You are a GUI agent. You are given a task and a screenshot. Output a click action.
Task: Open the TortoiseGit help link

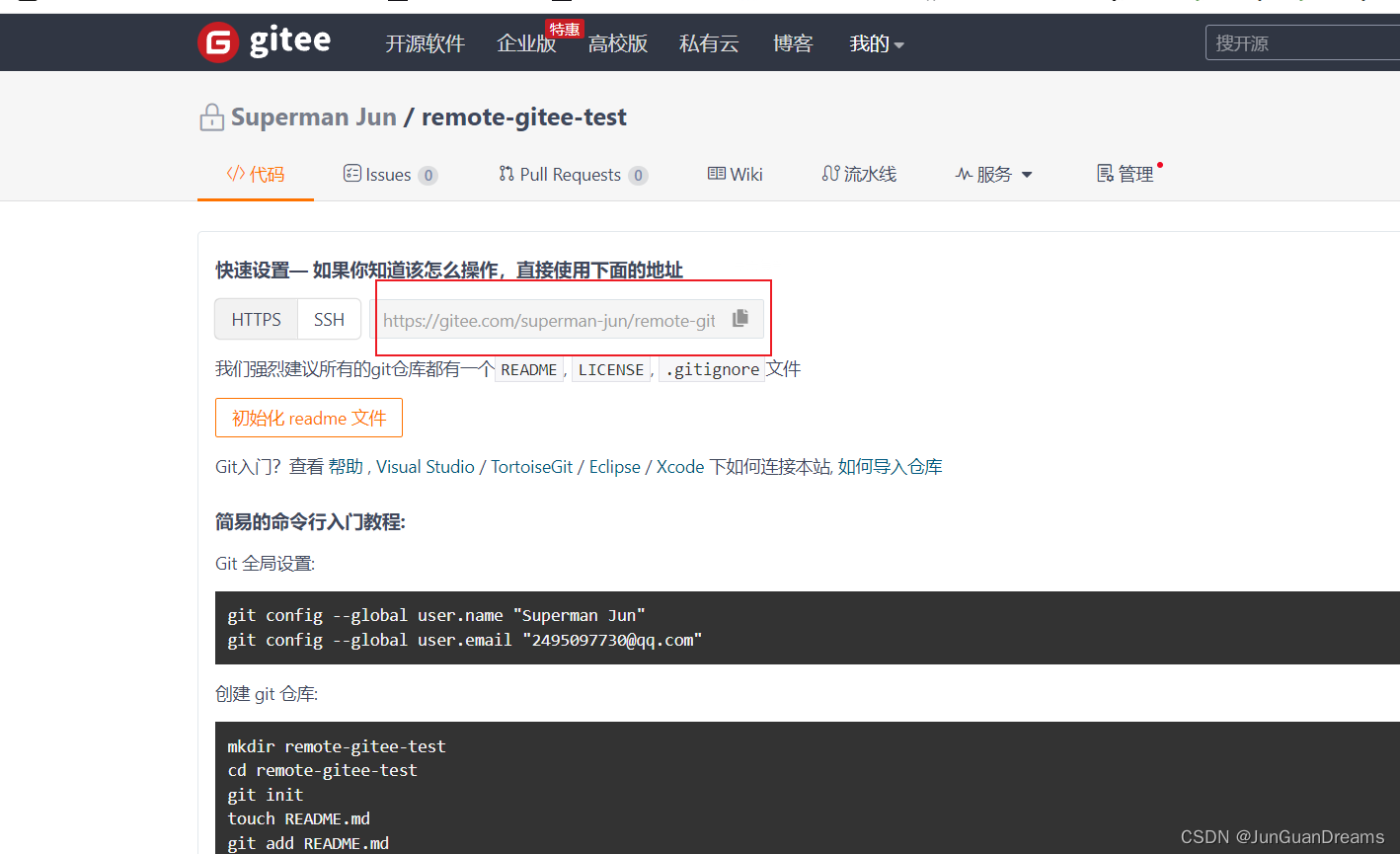click(532, 466)
